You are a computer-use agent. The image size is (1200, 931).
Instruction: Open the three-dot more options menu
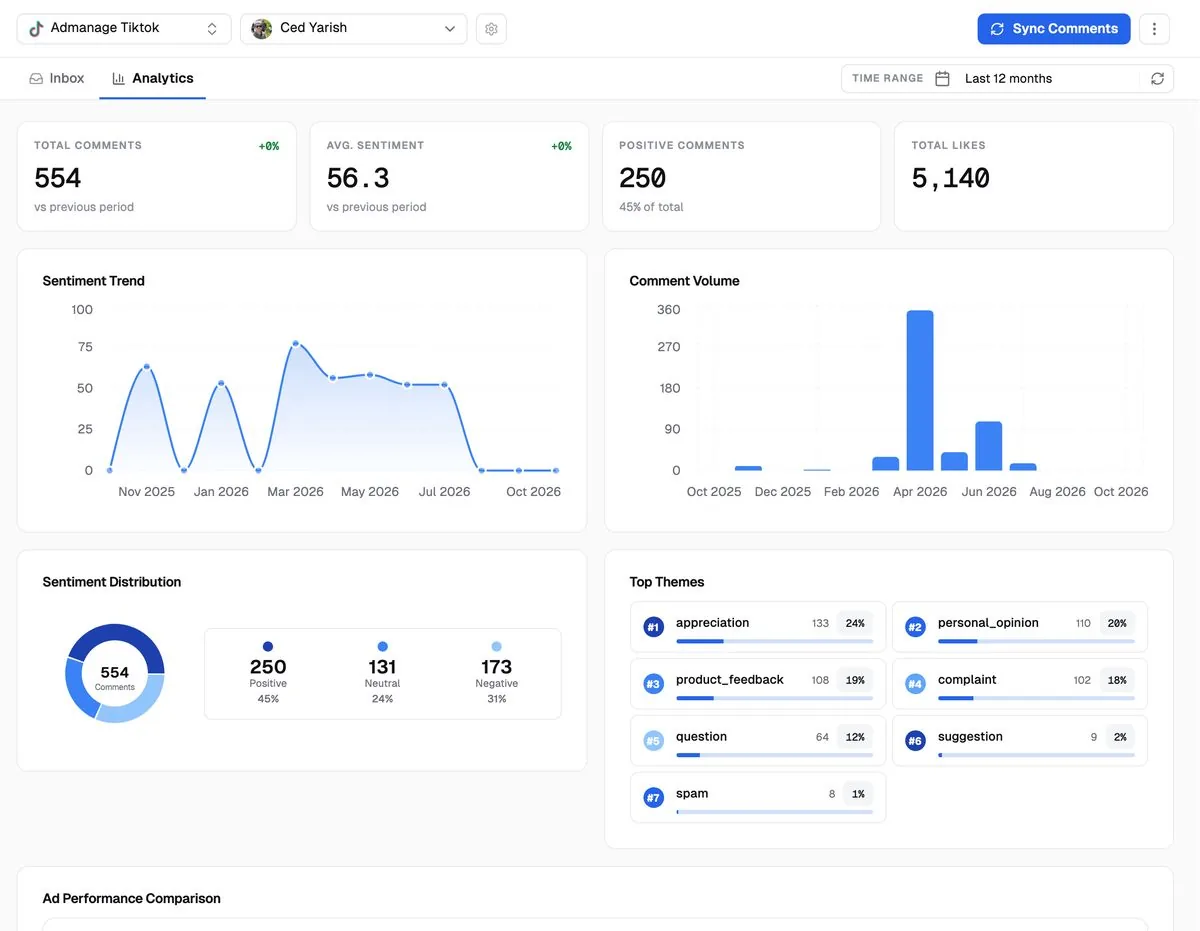(x=1154, y=29)
